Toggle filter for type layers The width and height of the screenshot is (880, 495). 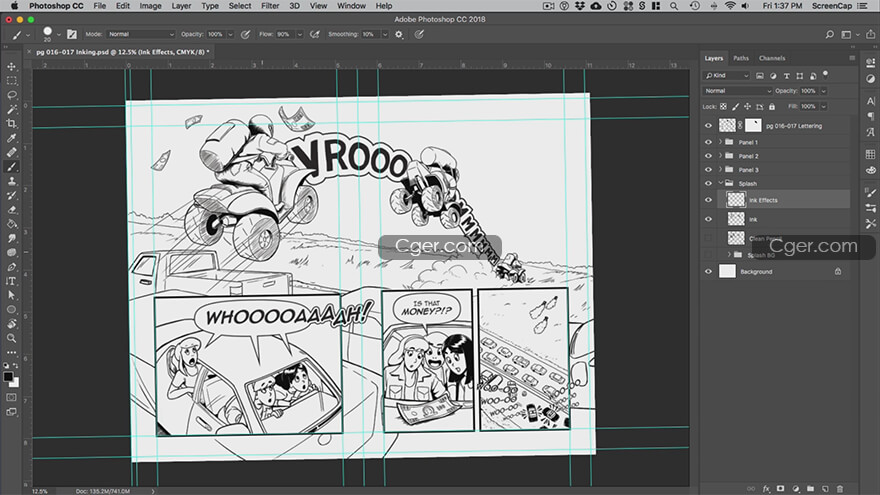pyautogui.click(x=786, y=76)
